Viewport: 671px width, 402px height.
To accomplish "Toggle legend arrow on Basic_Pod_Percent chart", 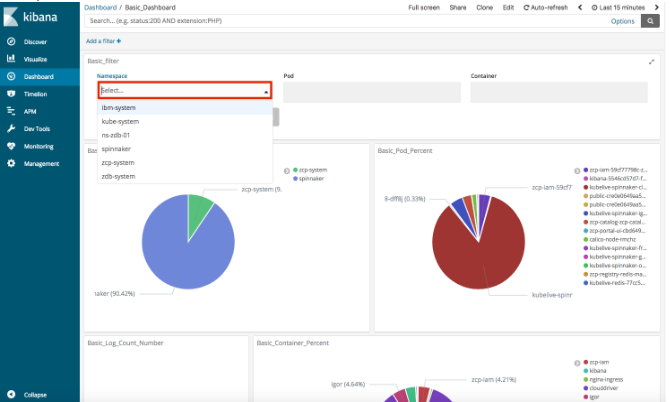I will click(577, 171).
